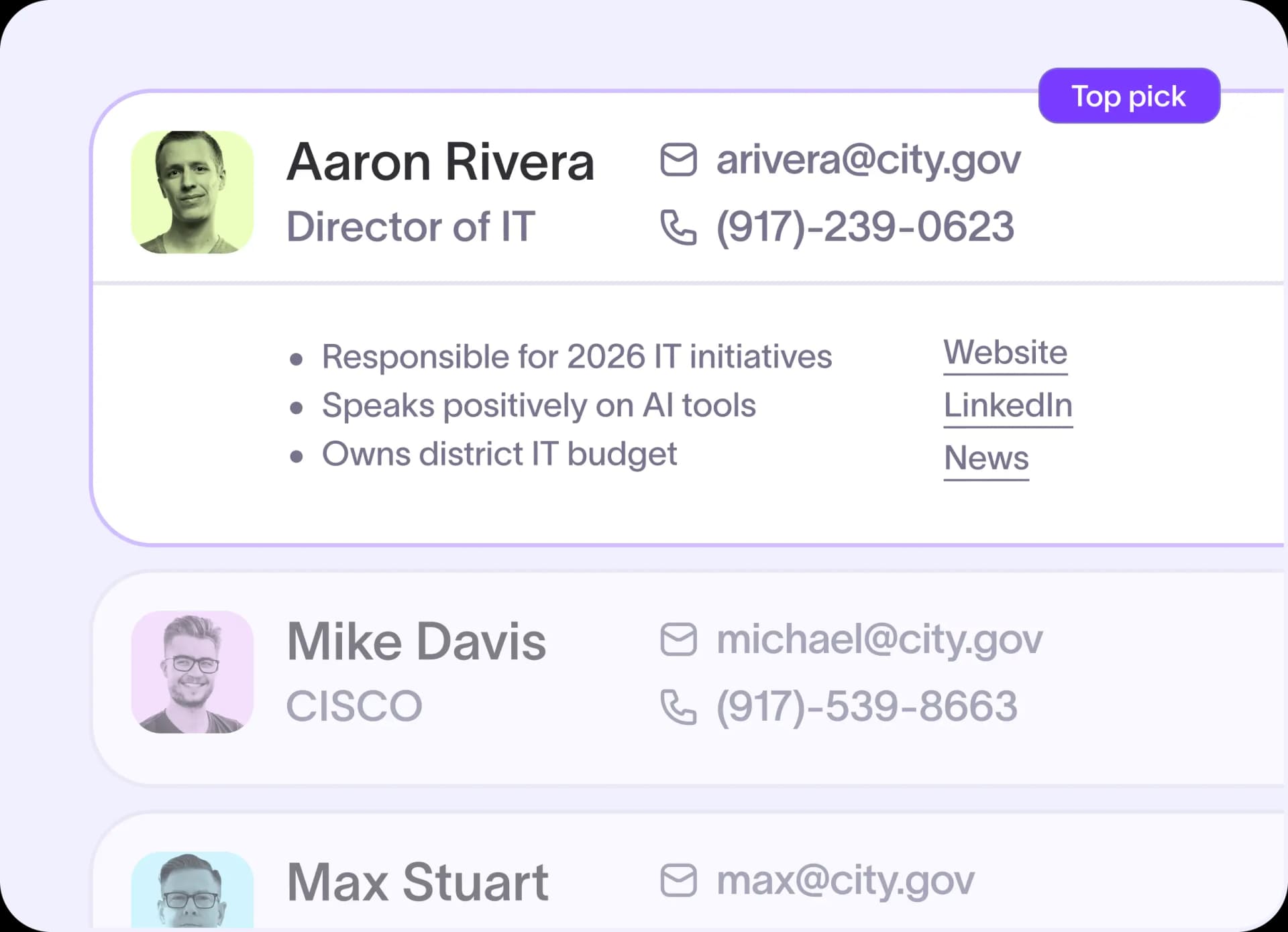Open the News link
The height and width of the screenshot is (932, 1288).
point(986,459)
